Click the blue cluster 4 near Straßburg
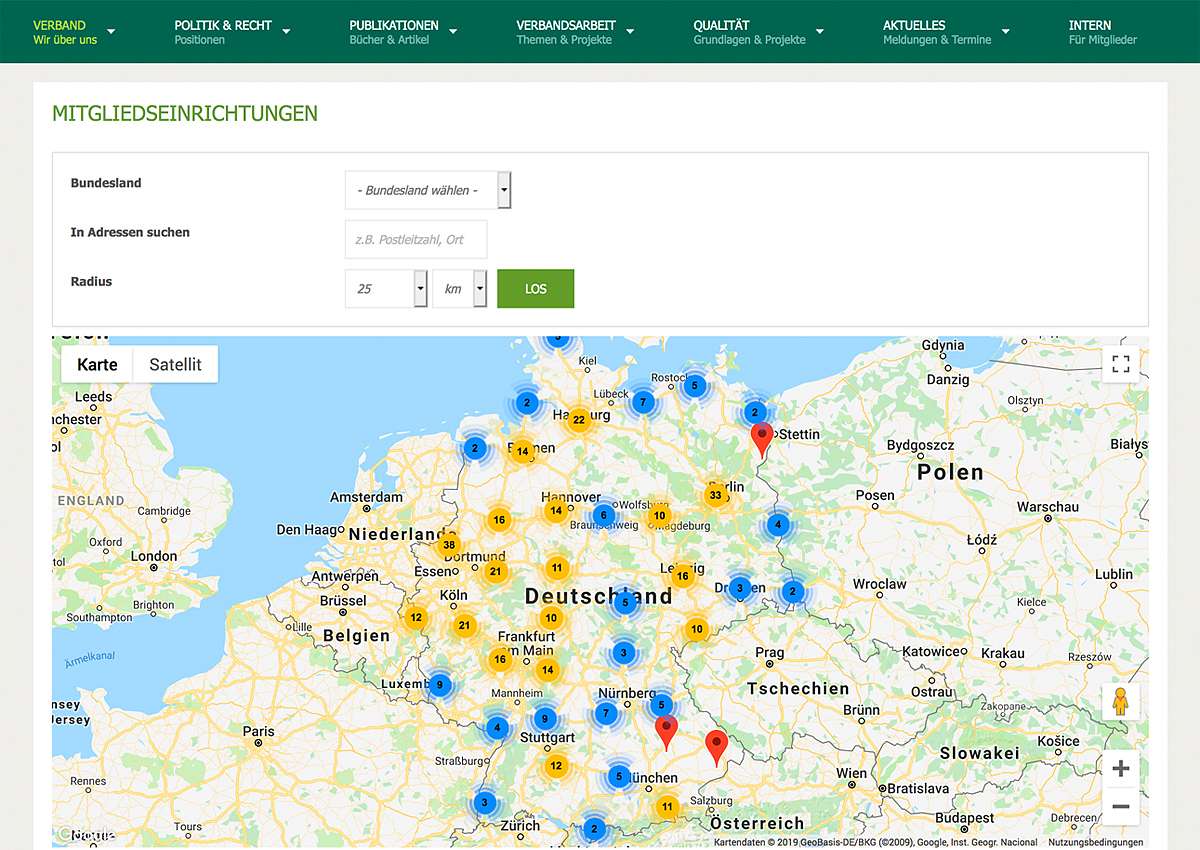This screenshot has width=1200, height=850. (497, 728)
